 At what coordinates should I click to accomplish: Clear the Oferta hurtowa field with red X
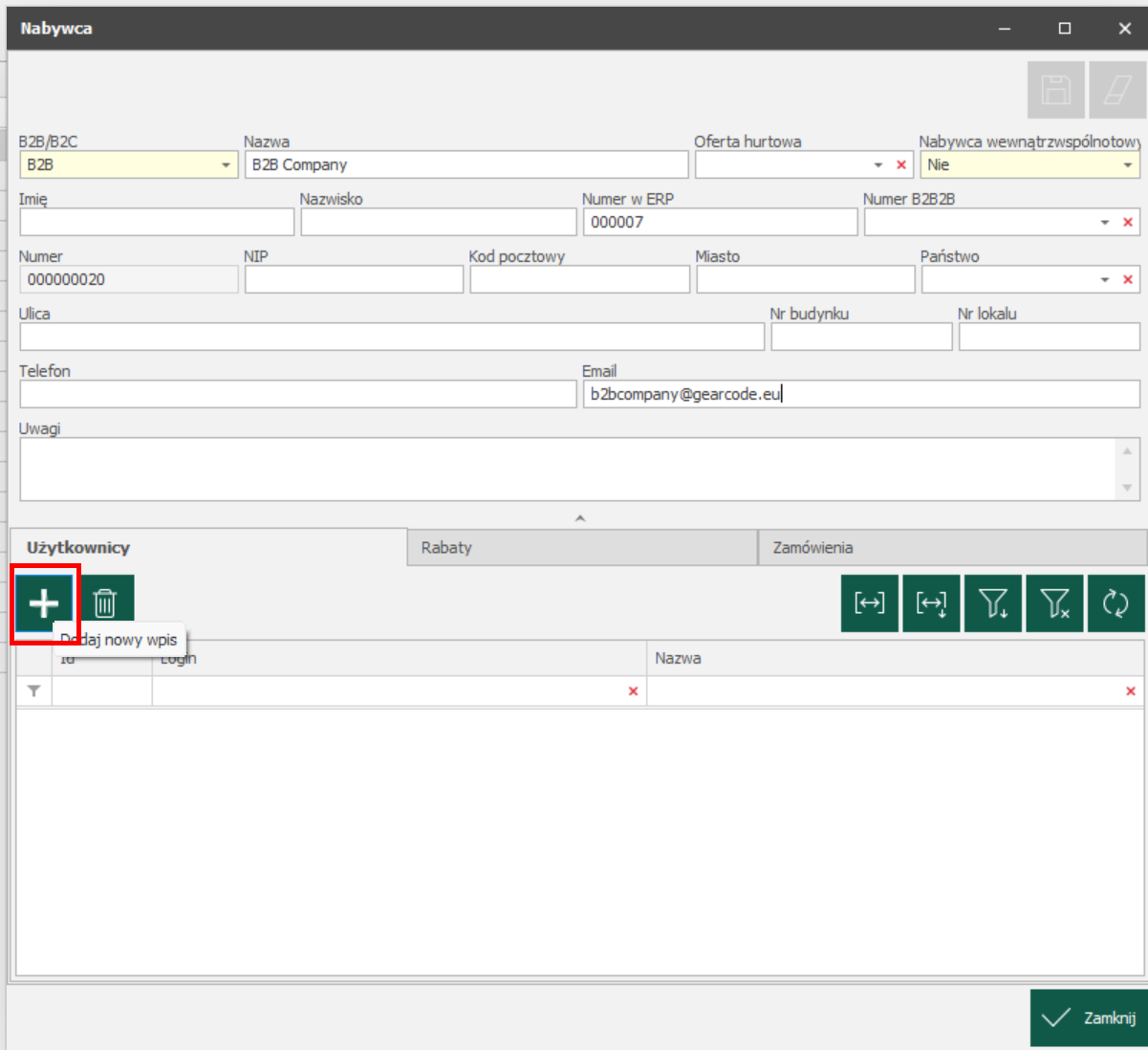tap(900, 165)
